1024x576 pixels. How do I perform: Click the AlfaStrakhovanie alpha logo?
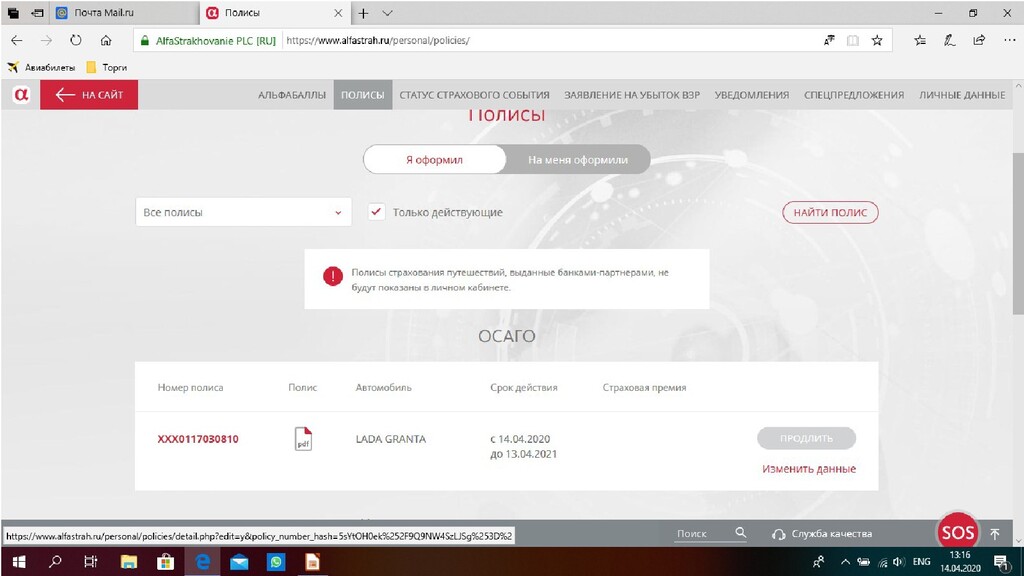[x=21, y=95]
